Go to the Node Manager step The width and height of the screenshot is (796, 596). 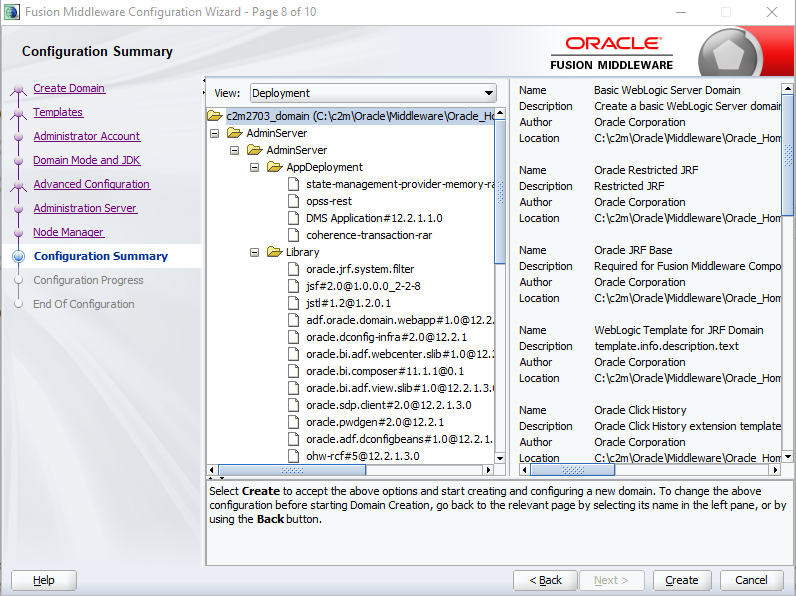coord(69,232)
